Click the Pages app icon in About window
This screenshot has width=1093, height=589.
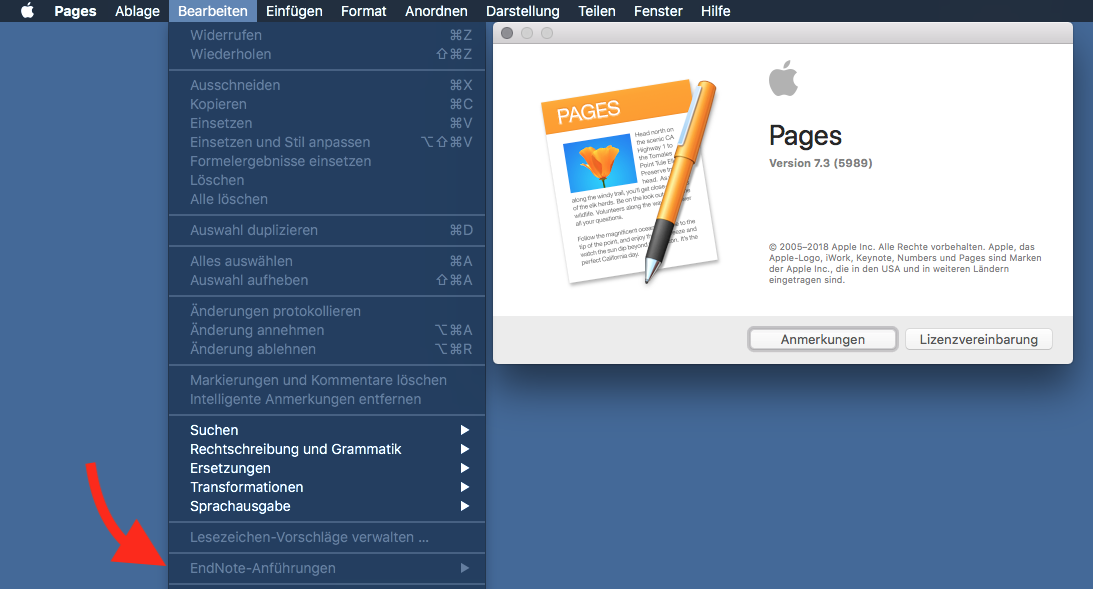[x=629, y=183]
